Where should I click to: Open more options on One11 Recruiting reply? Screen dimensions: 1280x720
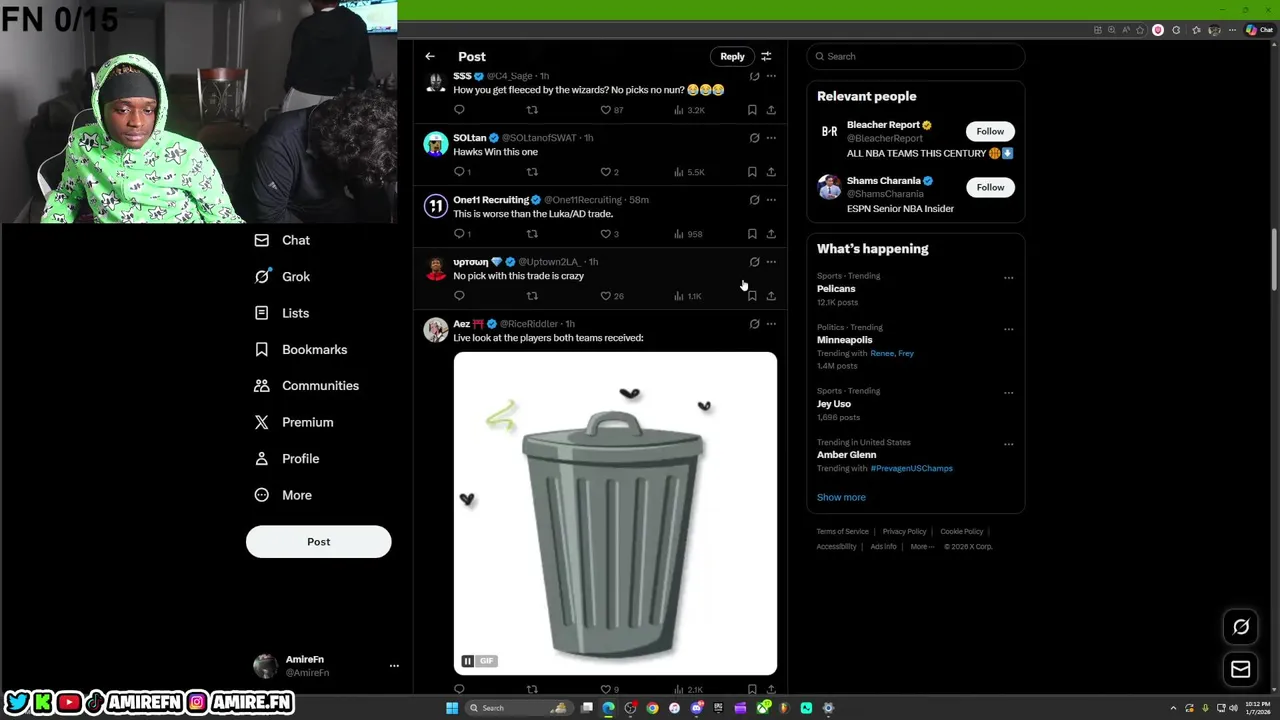[x=771, y=200]
